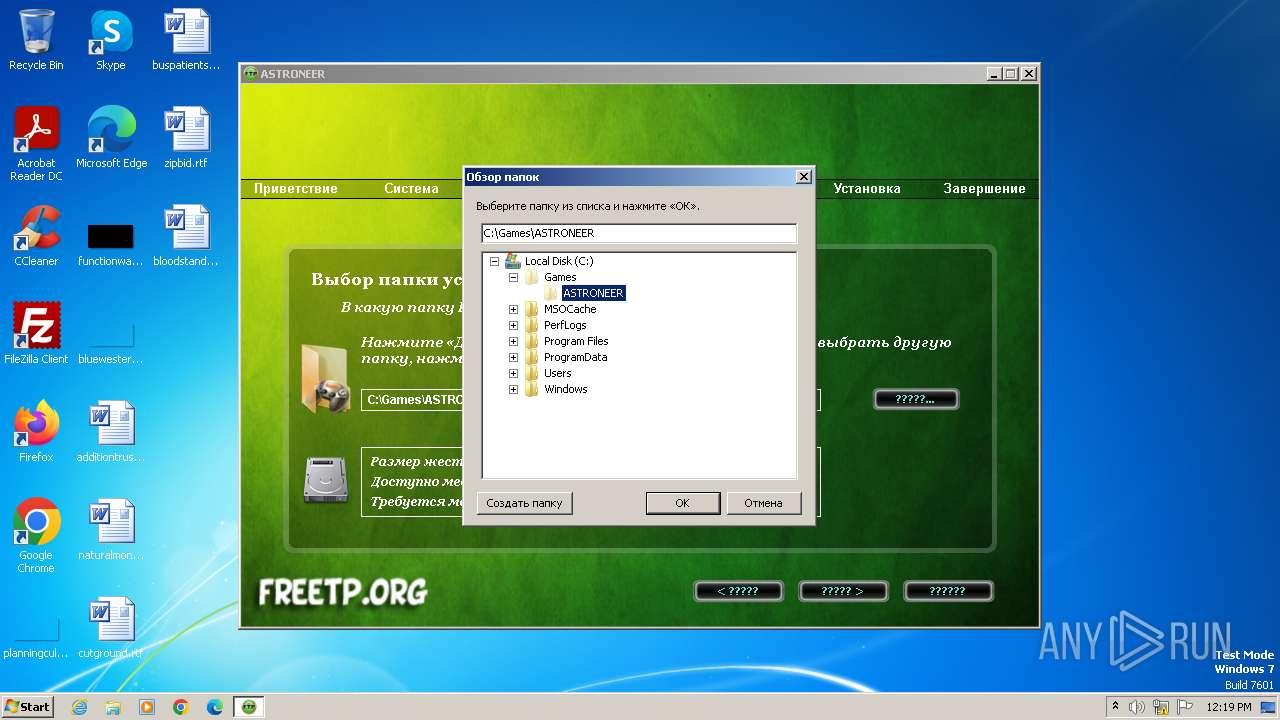Open CCleaner desktop shortcut
Image resolution: width=1280 pixels, height=720 pixels.
pos(36,236)
